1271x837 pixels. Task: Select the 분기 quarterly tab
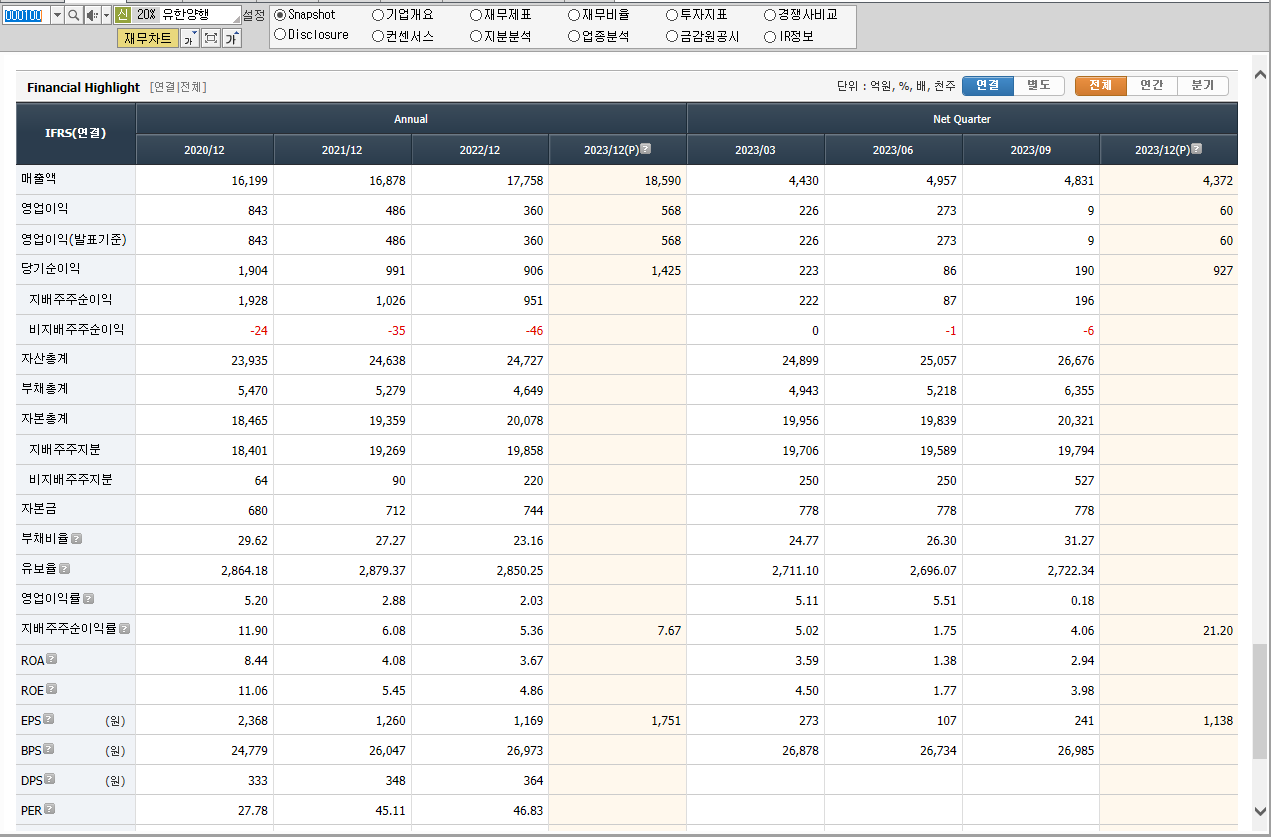tap(1203, 86)
